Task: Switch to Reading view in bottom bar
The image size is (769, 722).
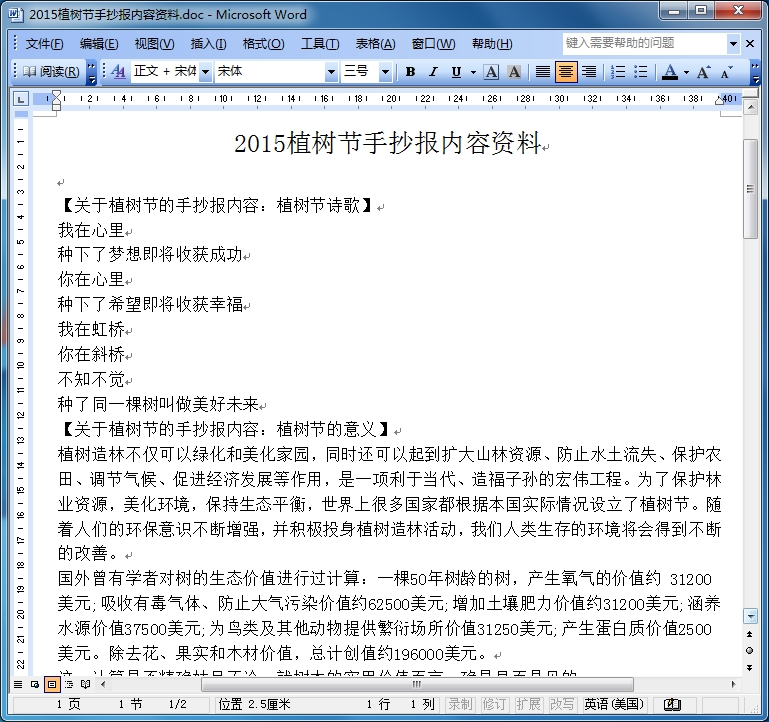Action: 85,684
